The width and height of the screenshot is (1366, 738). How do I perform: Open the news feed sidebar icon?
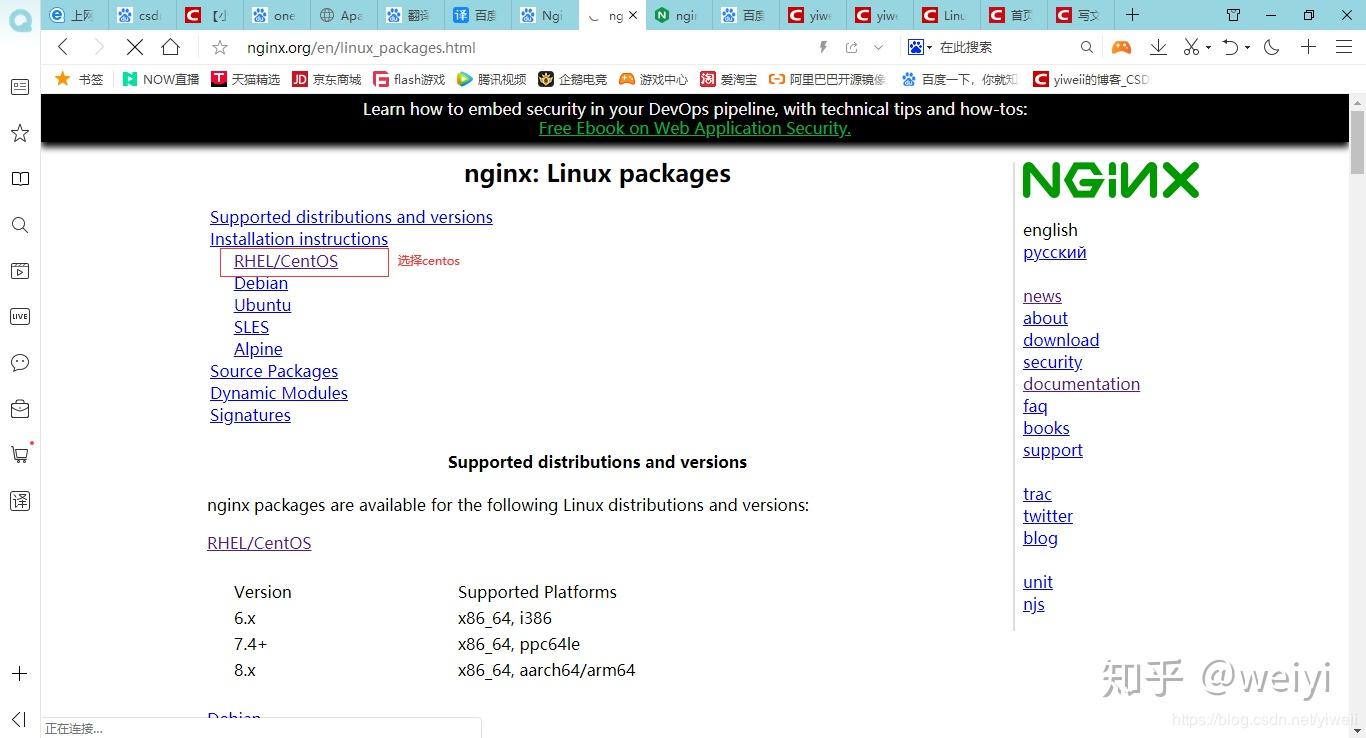[20, 87]
